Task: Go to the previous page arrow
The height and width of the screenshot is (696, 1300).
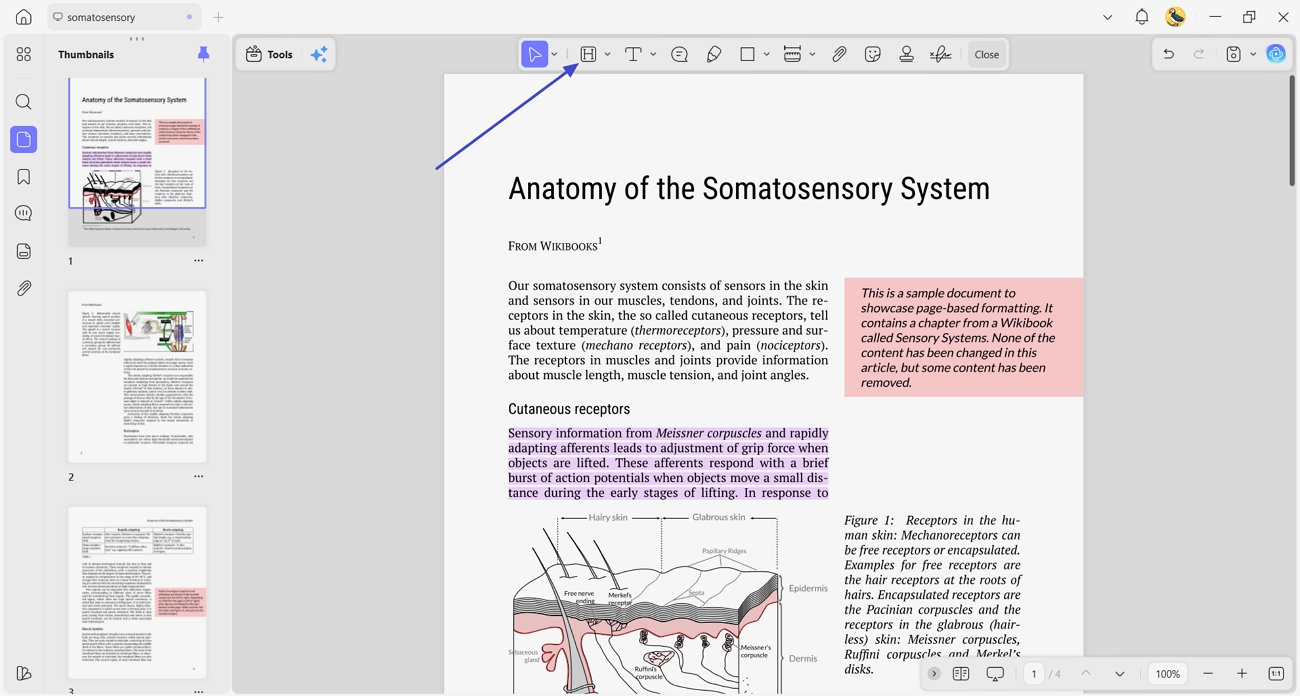Action: pyautogui.click(x=1086, y=674)
